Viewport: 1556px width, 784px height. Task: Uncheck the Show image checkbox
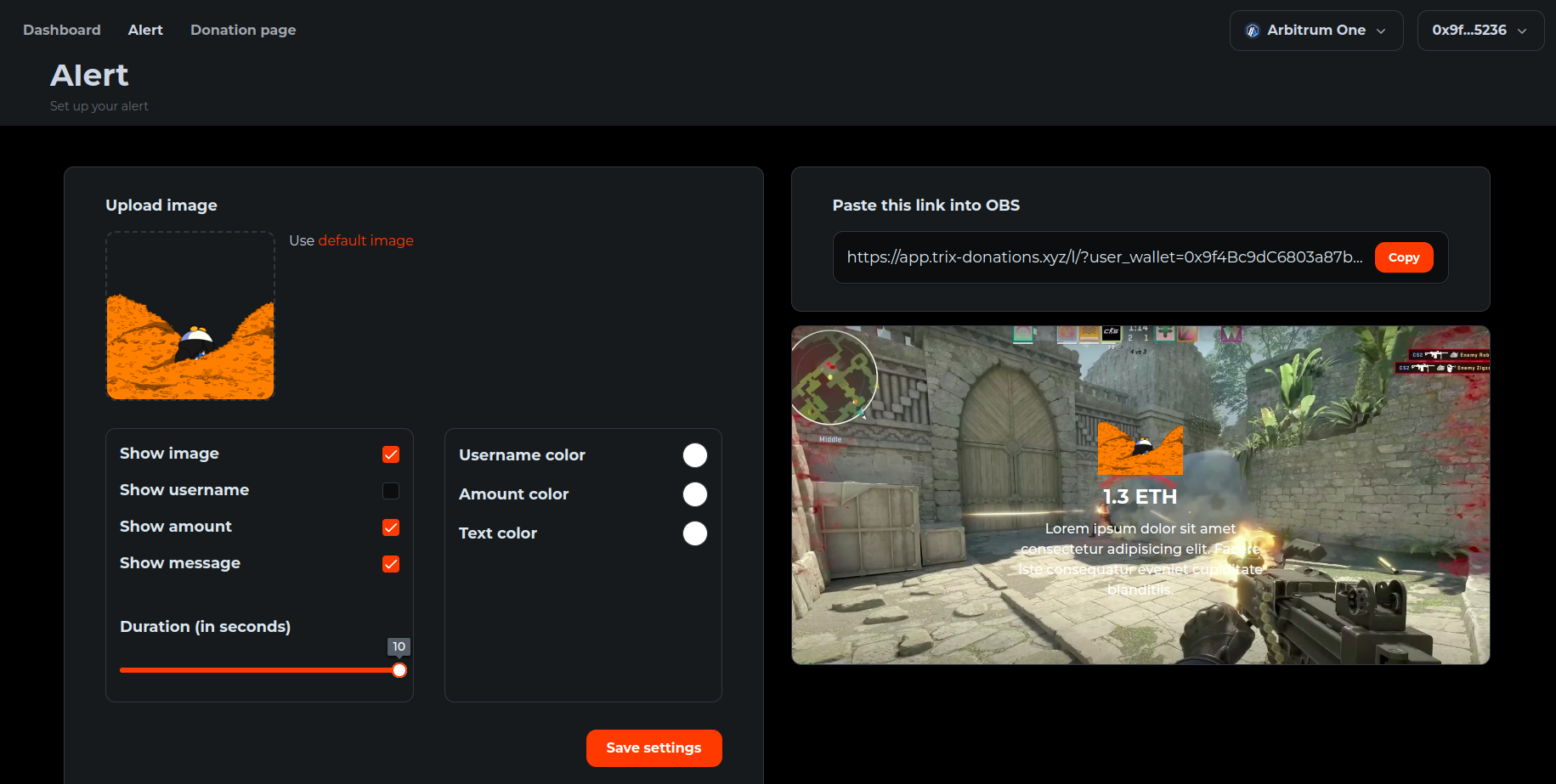[x=391, y=454]
